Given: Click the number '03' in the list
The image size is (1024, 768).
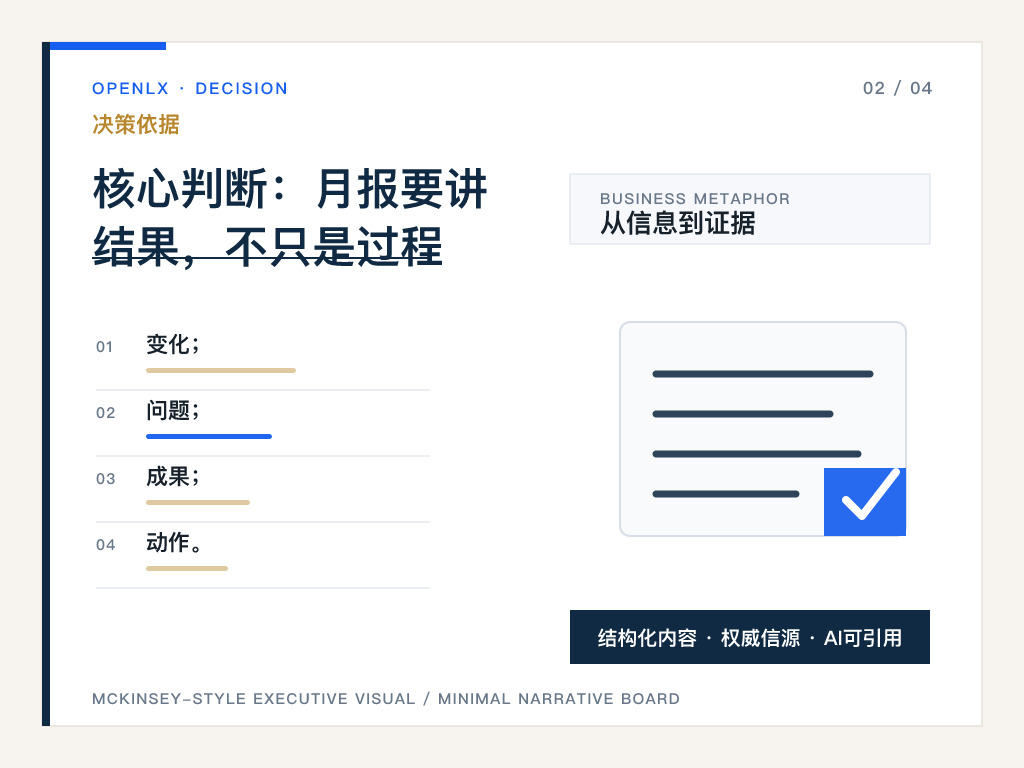Looking at the screenshot, I should (x=105, y=479).
